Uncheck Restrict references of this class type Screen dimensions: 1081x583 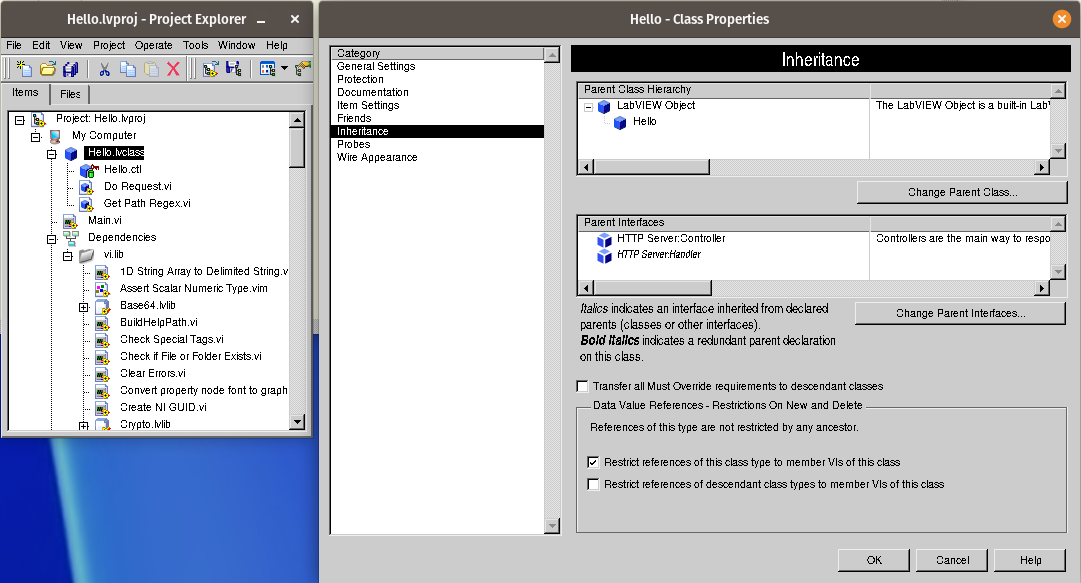click(593, 462)
